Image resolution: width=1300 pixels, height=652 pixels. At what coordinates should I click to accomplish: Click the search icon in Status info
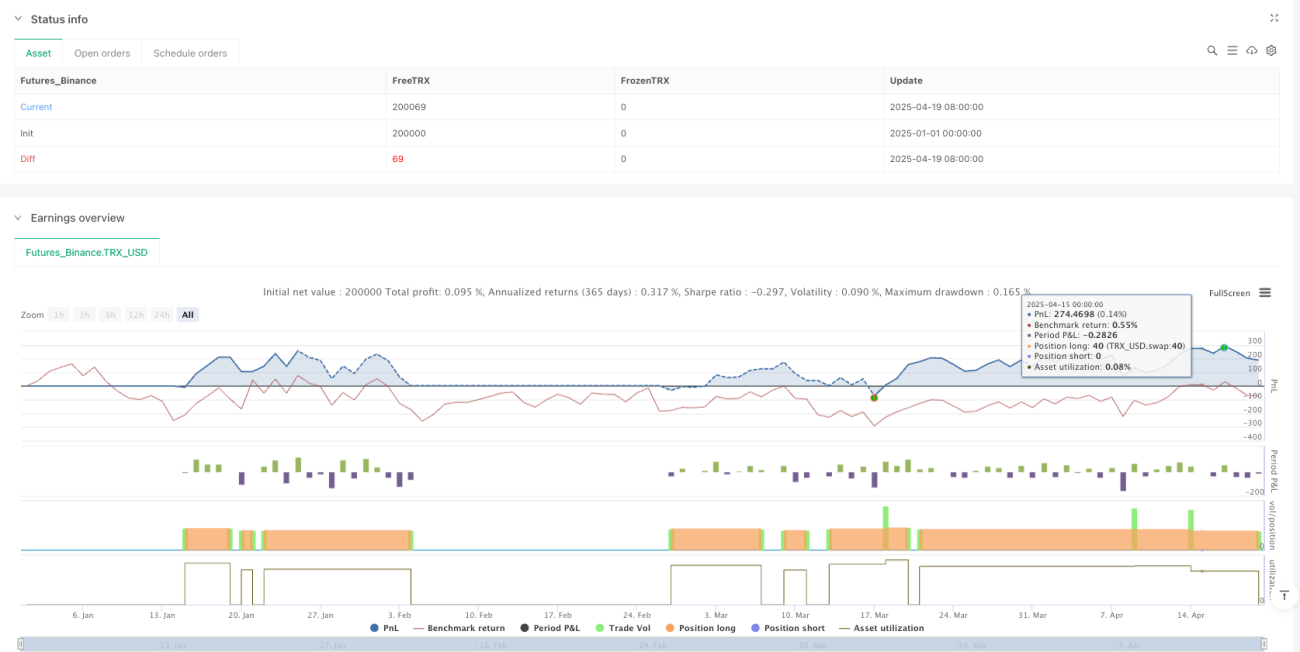click(1212, 50)
